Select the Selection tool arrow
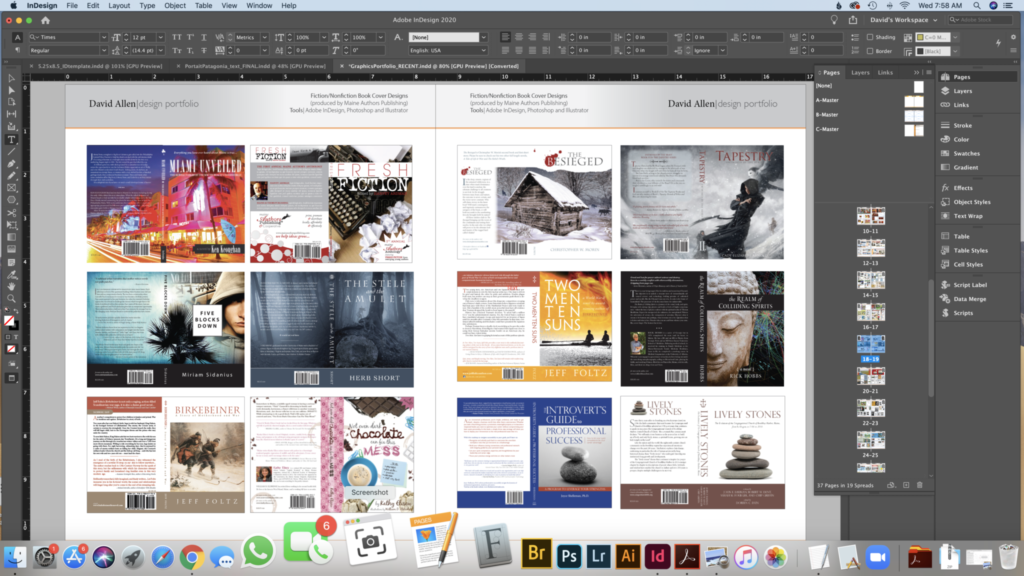The height and width of the screenshot is (576, 1024). [11, 78]
